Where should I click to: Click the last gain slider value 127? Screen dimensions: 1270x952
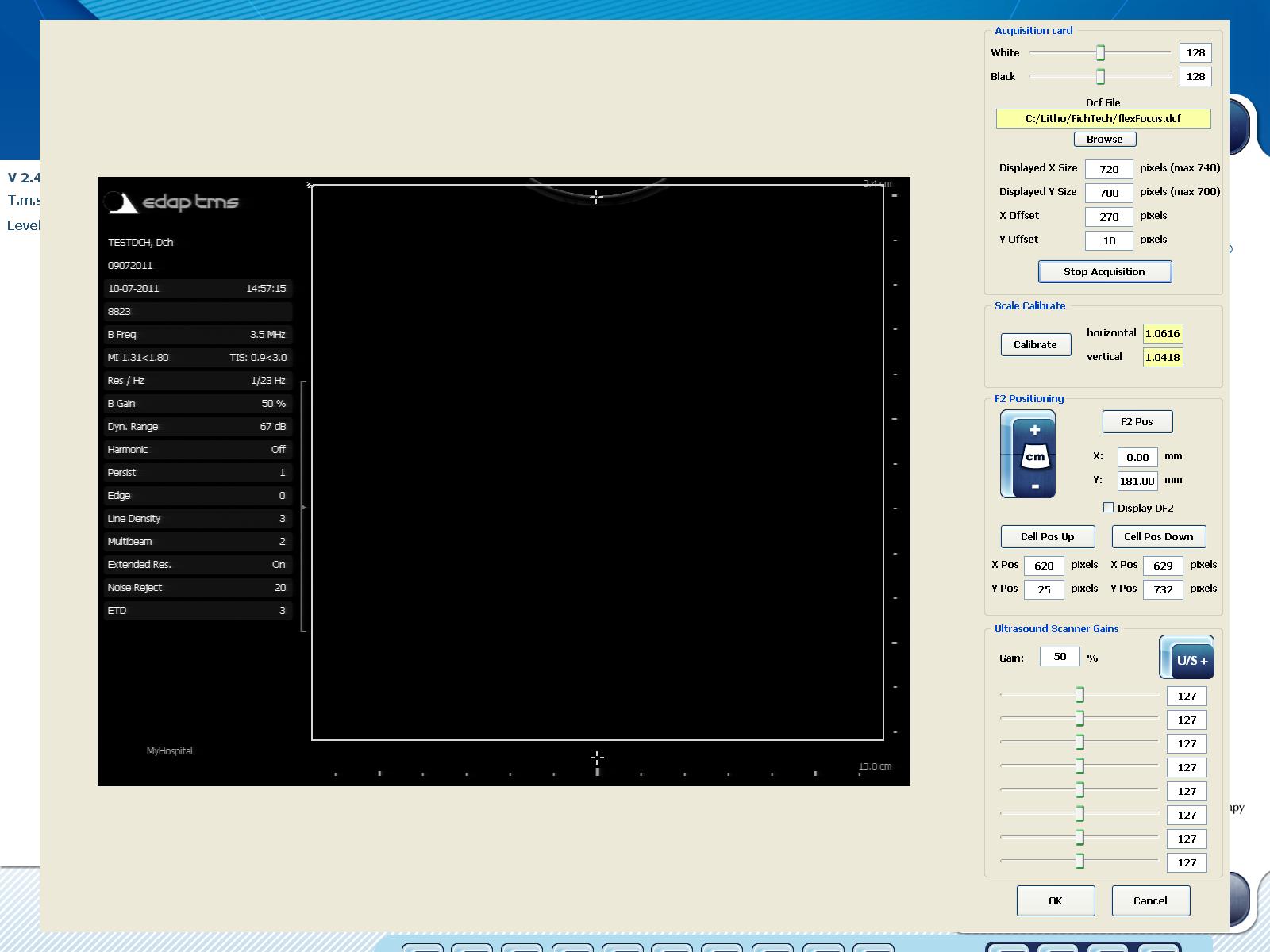point(1187,862)
